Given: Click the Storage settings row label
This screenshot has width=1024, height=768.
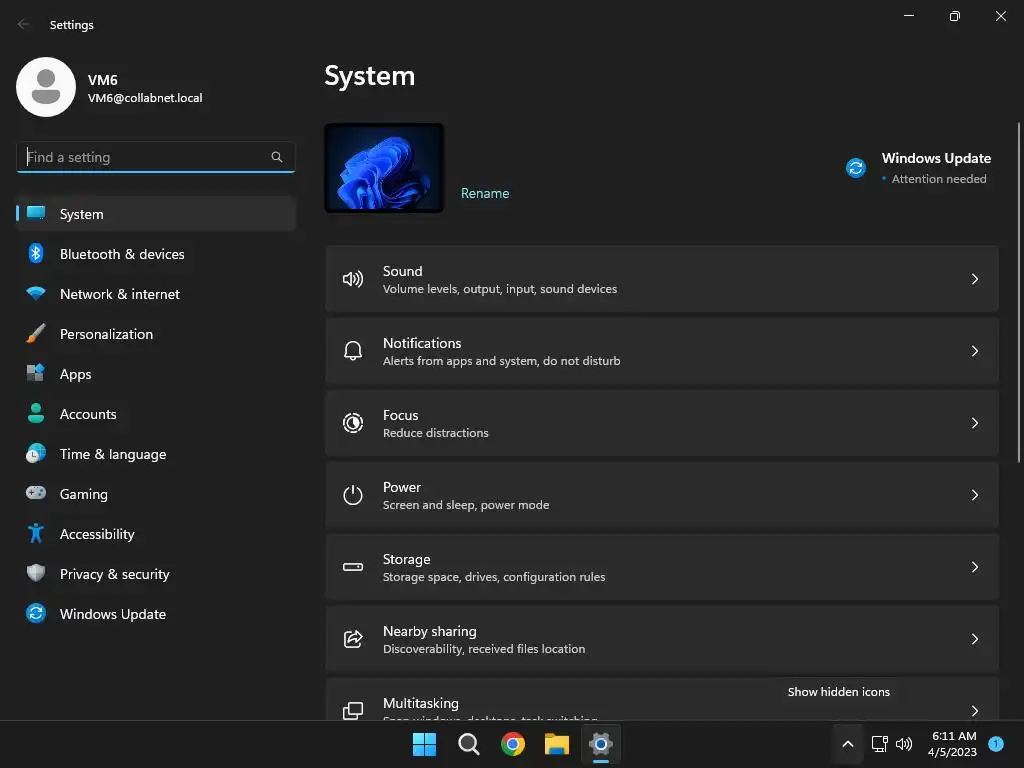Looking at the screenshot, I should click(406, 559).
